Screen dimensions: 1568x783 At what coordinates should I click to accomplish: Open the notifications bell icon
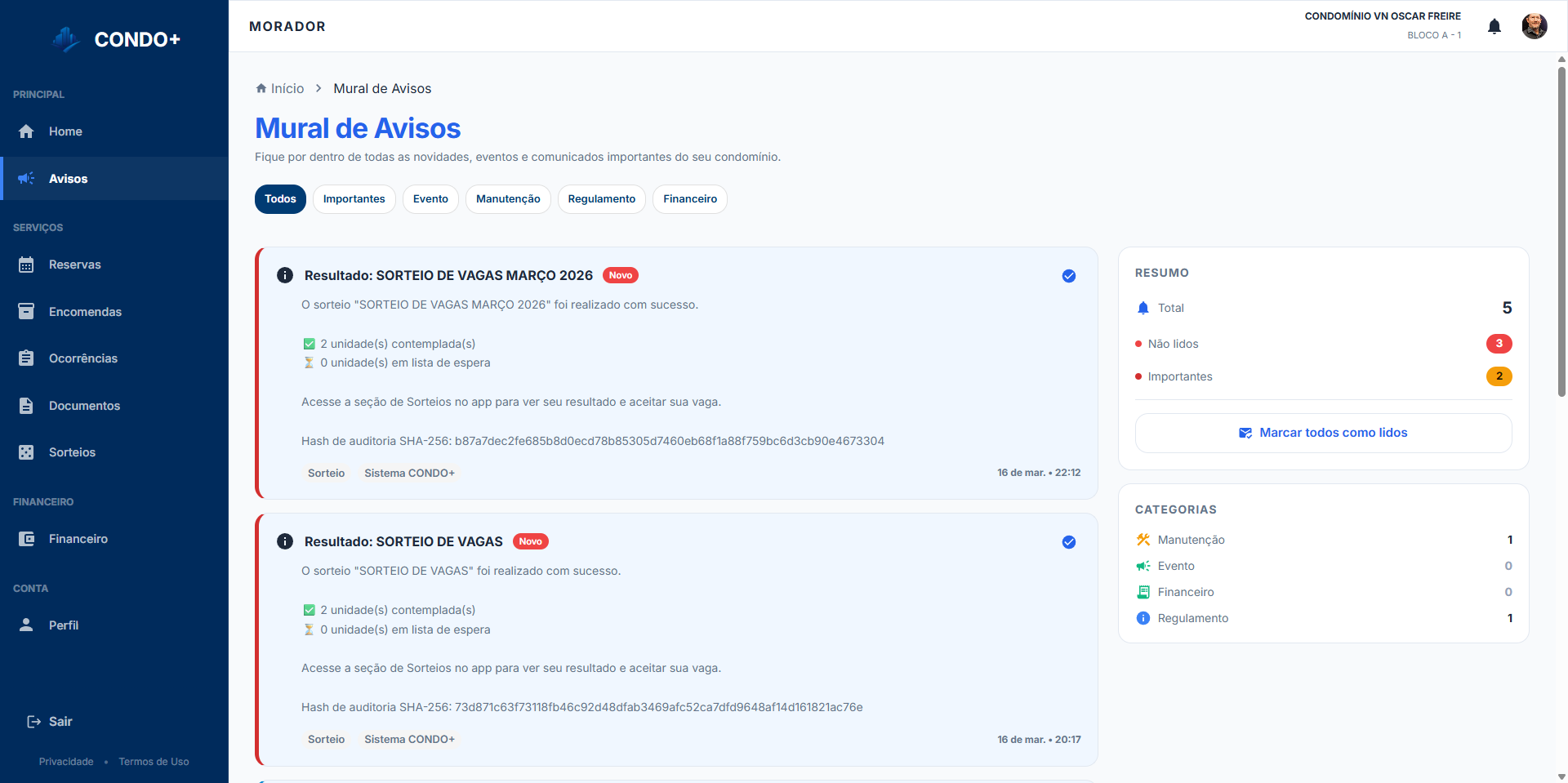coord(1494,26)
